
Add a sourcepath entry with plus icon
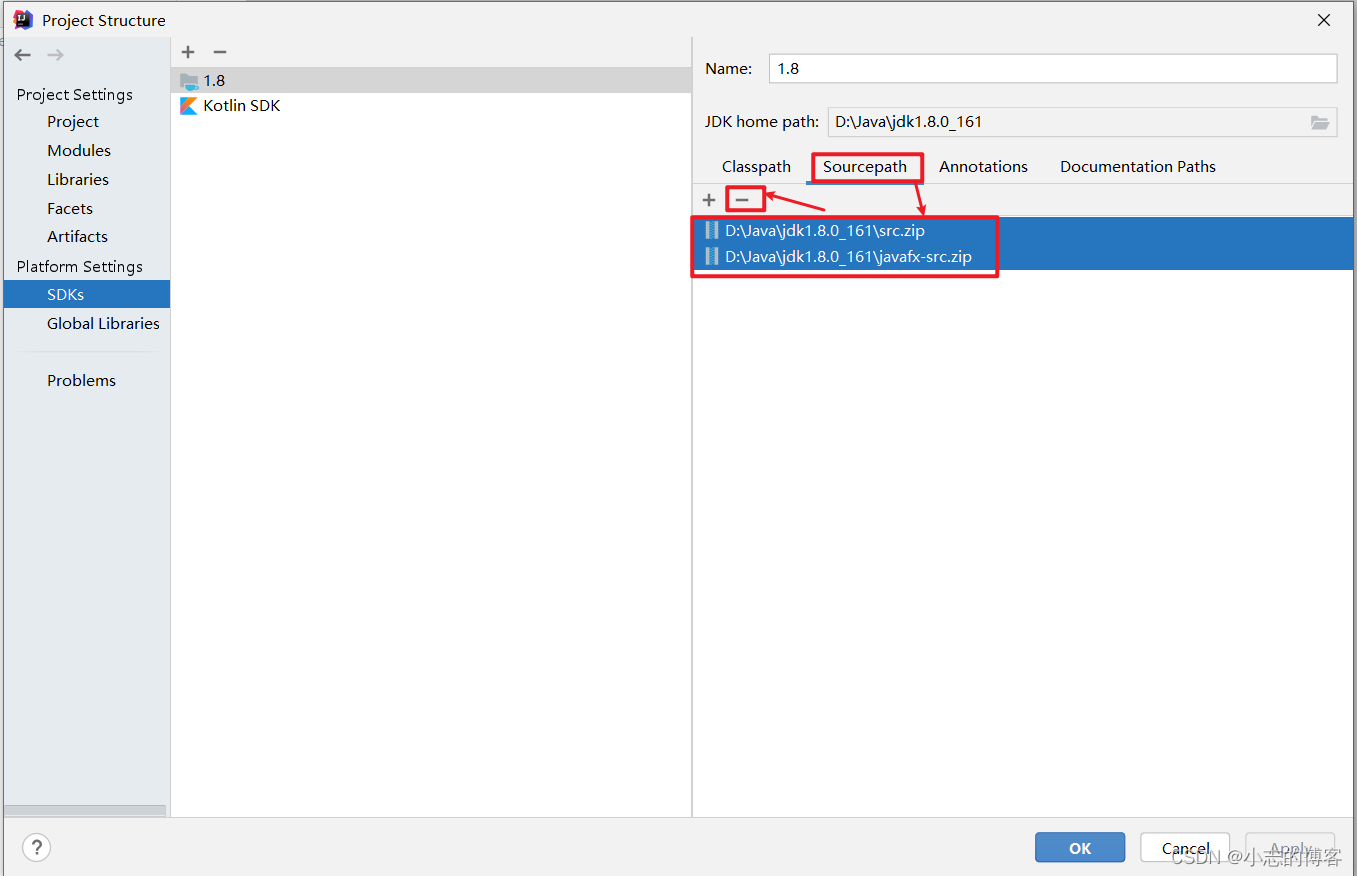709,200
